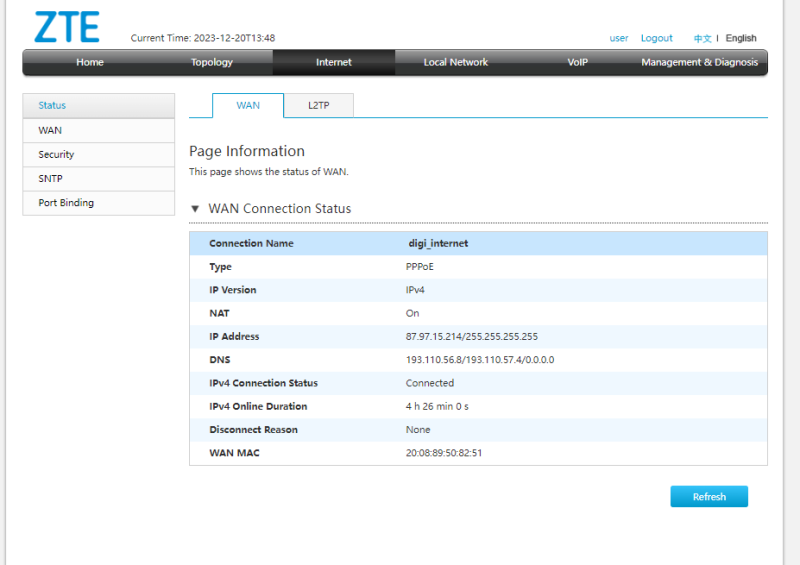Click the NAT On value
This screenshot has width=800, height=565.
tap(412, 313)
